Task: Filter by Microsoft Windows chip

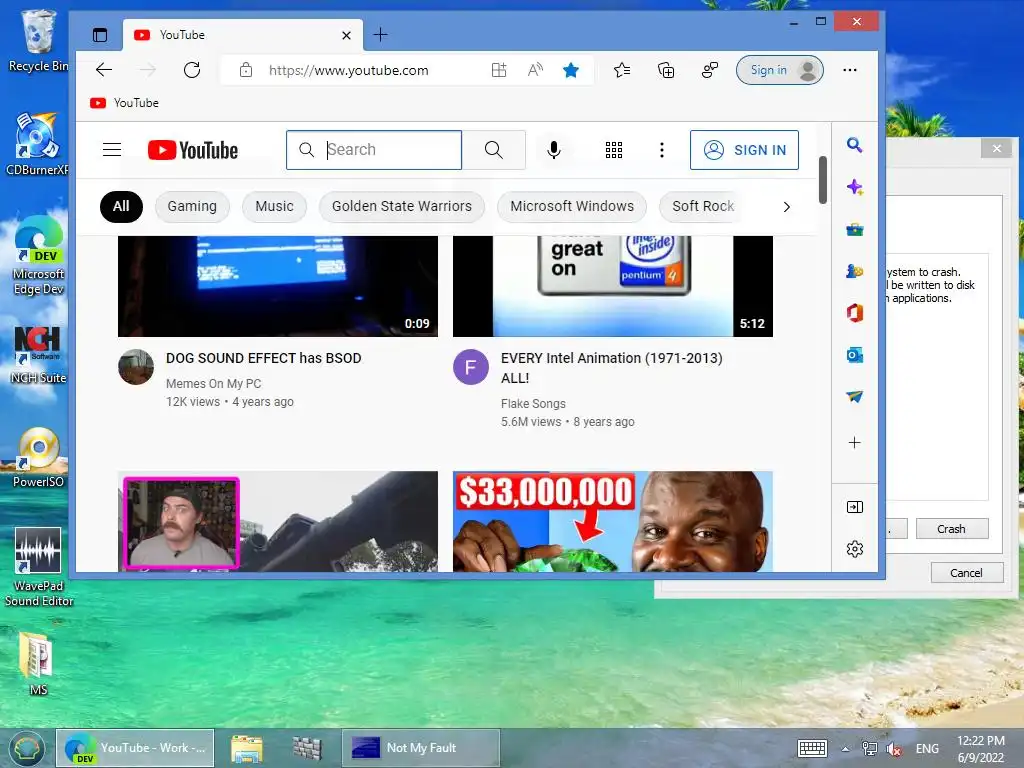Action: pos(572,206)
